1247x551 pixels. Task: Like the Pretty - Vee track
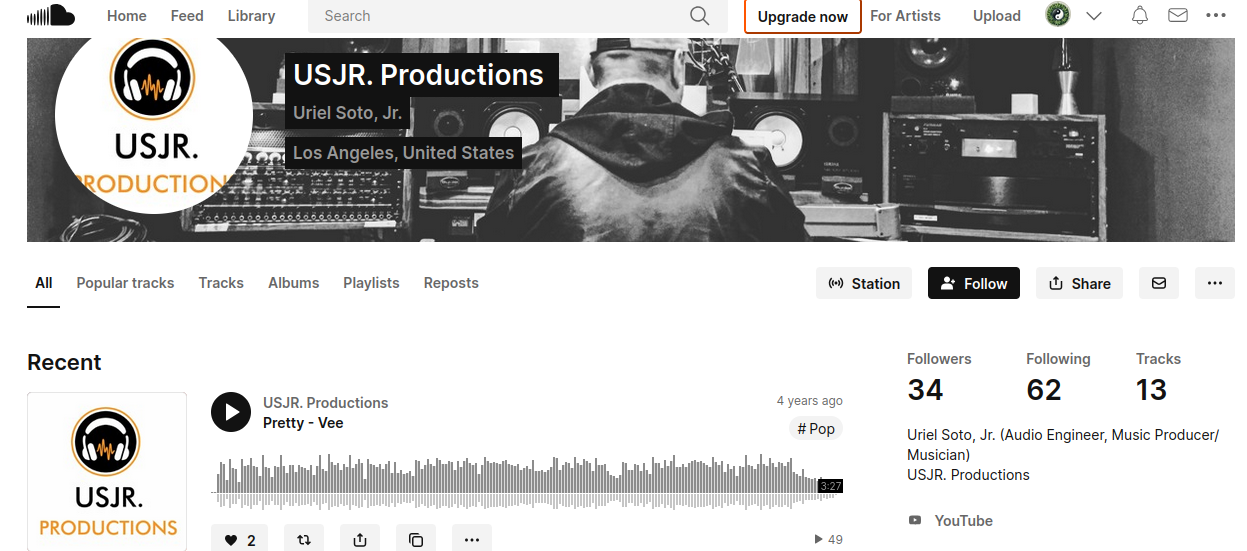[240, 540]
